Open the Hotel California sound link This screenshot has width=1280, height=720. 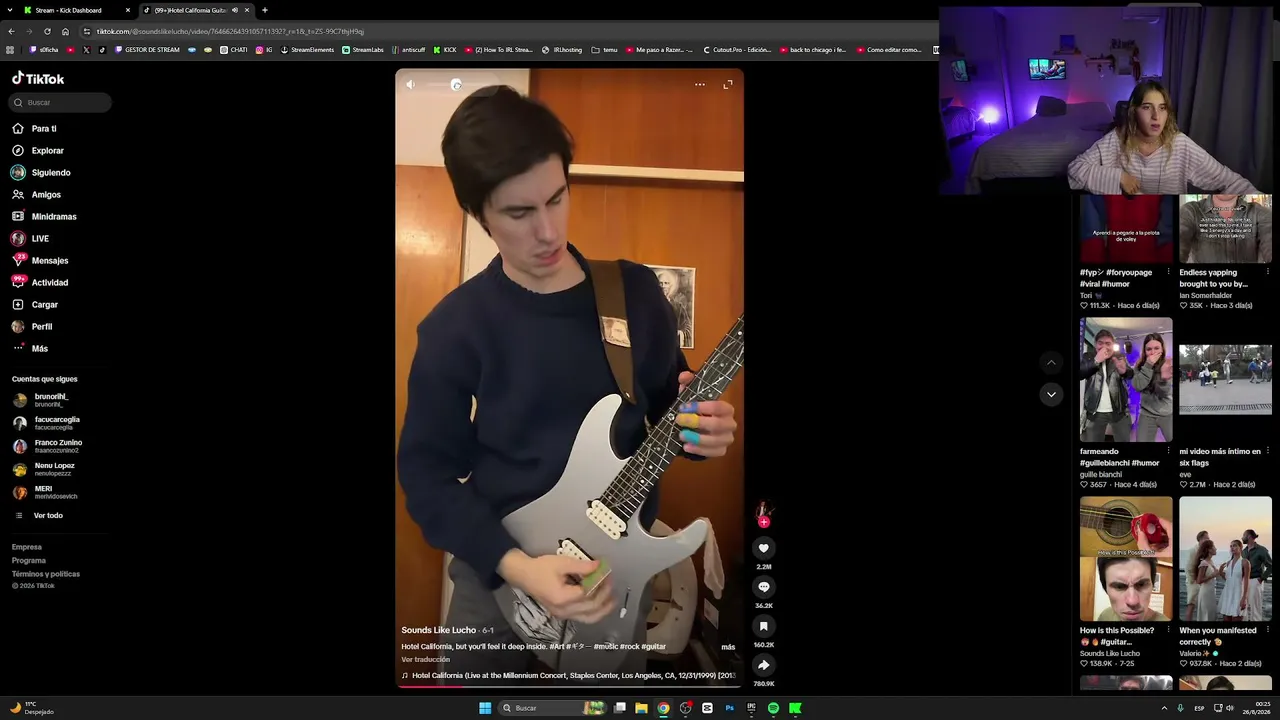pos(568,676)
